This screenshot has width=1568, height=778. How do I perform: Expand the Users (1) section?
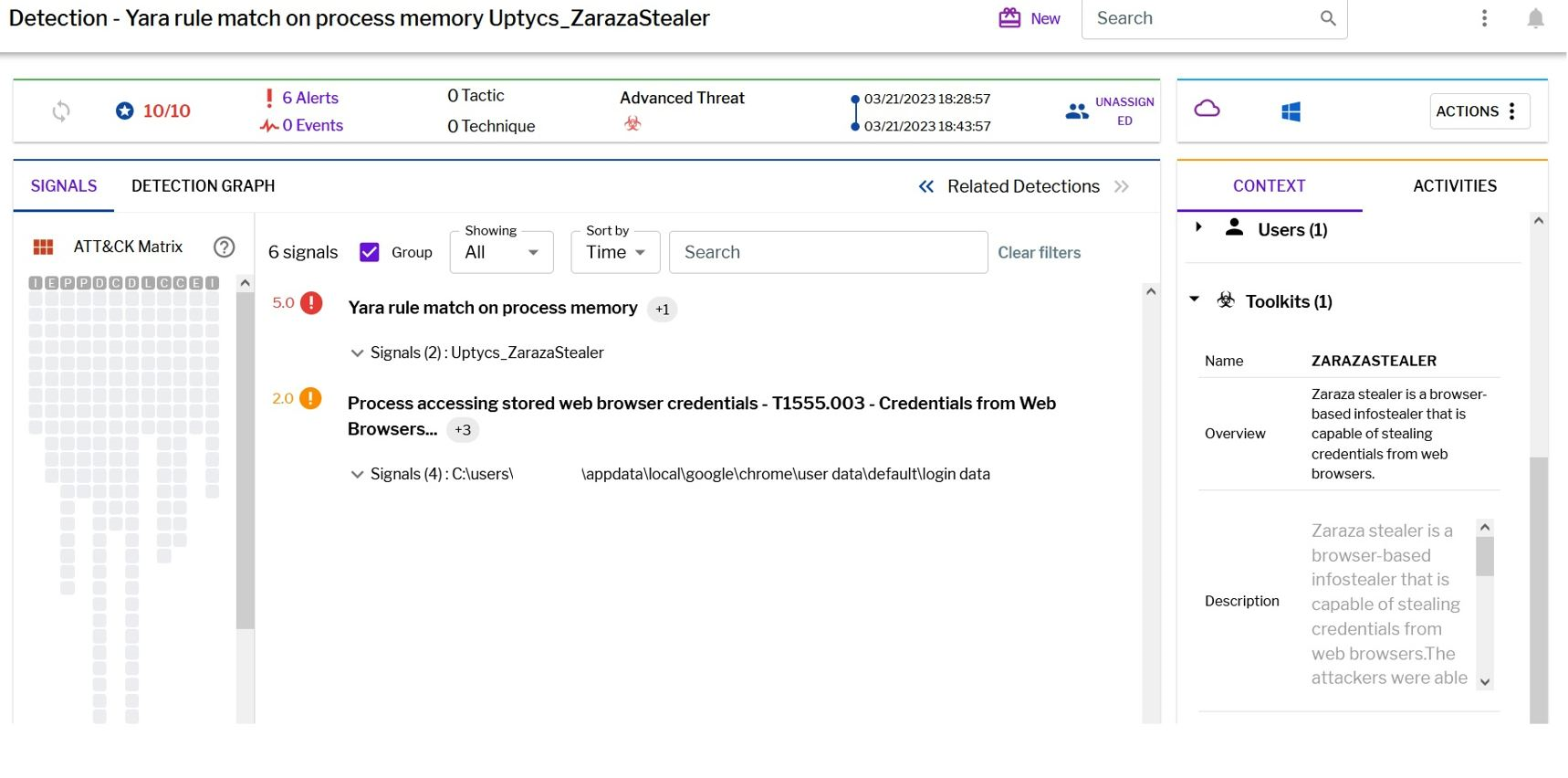pos(1199,227)
